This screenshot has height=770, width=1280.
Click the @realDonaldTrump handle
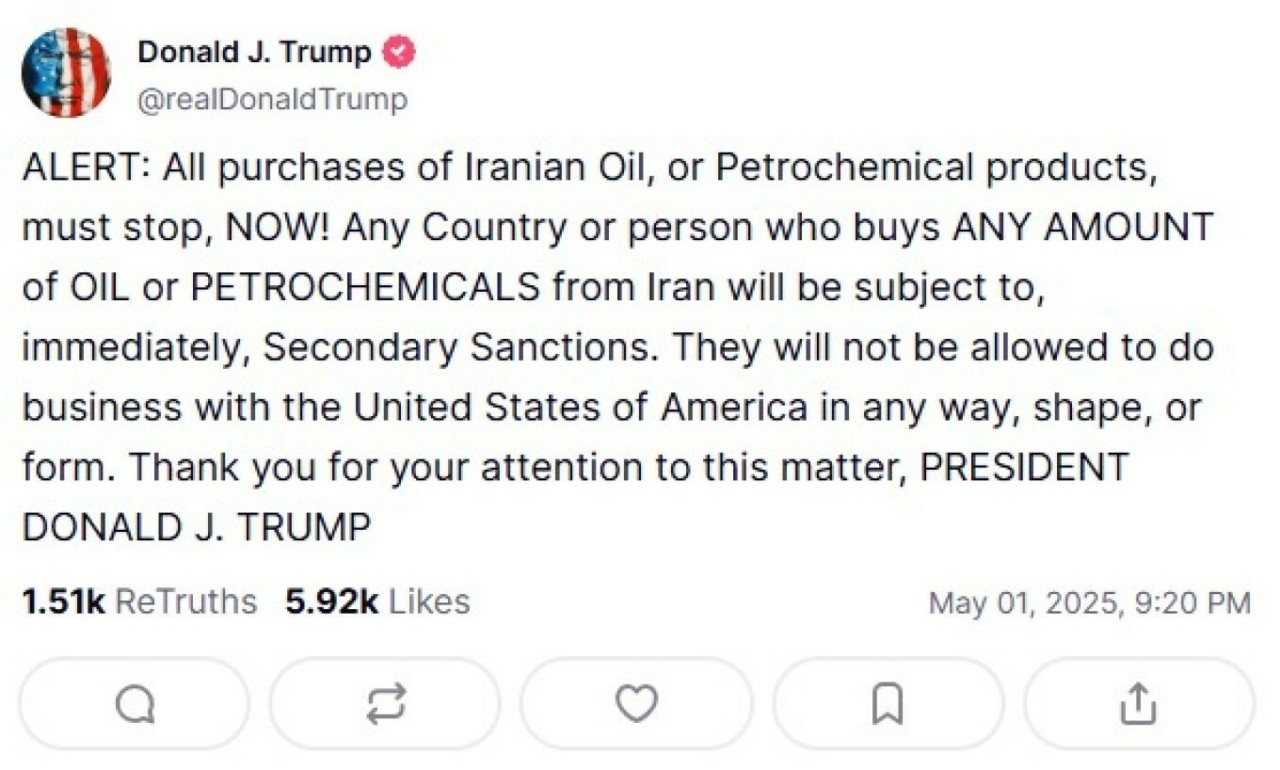(x=272, y=100)
